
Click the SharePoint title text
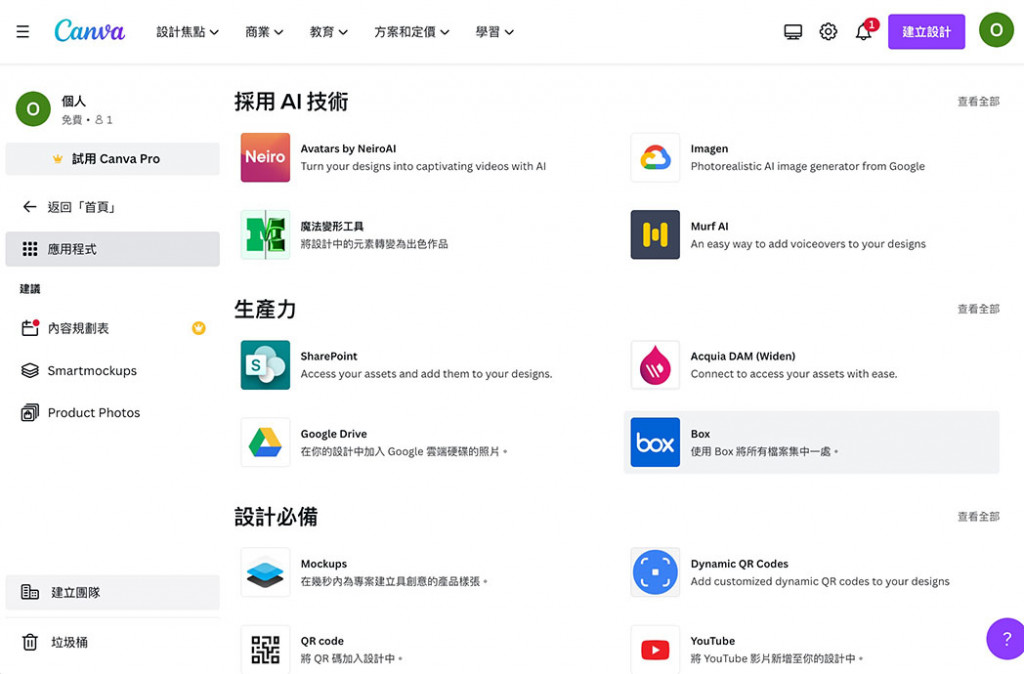point(328,356)
